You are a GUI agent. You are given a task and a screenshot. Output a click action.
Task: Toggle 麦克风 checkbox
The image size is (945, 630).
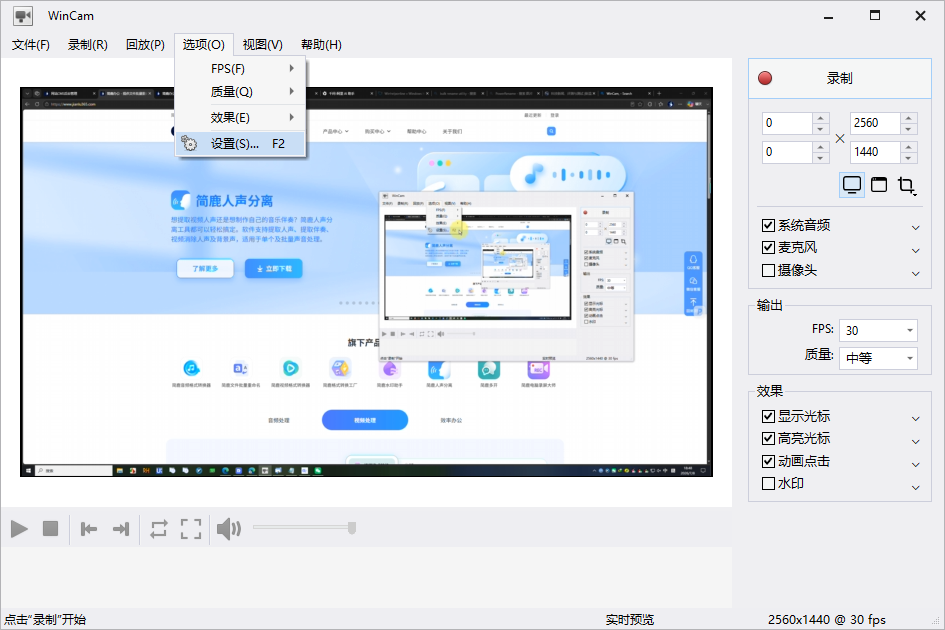768,247
